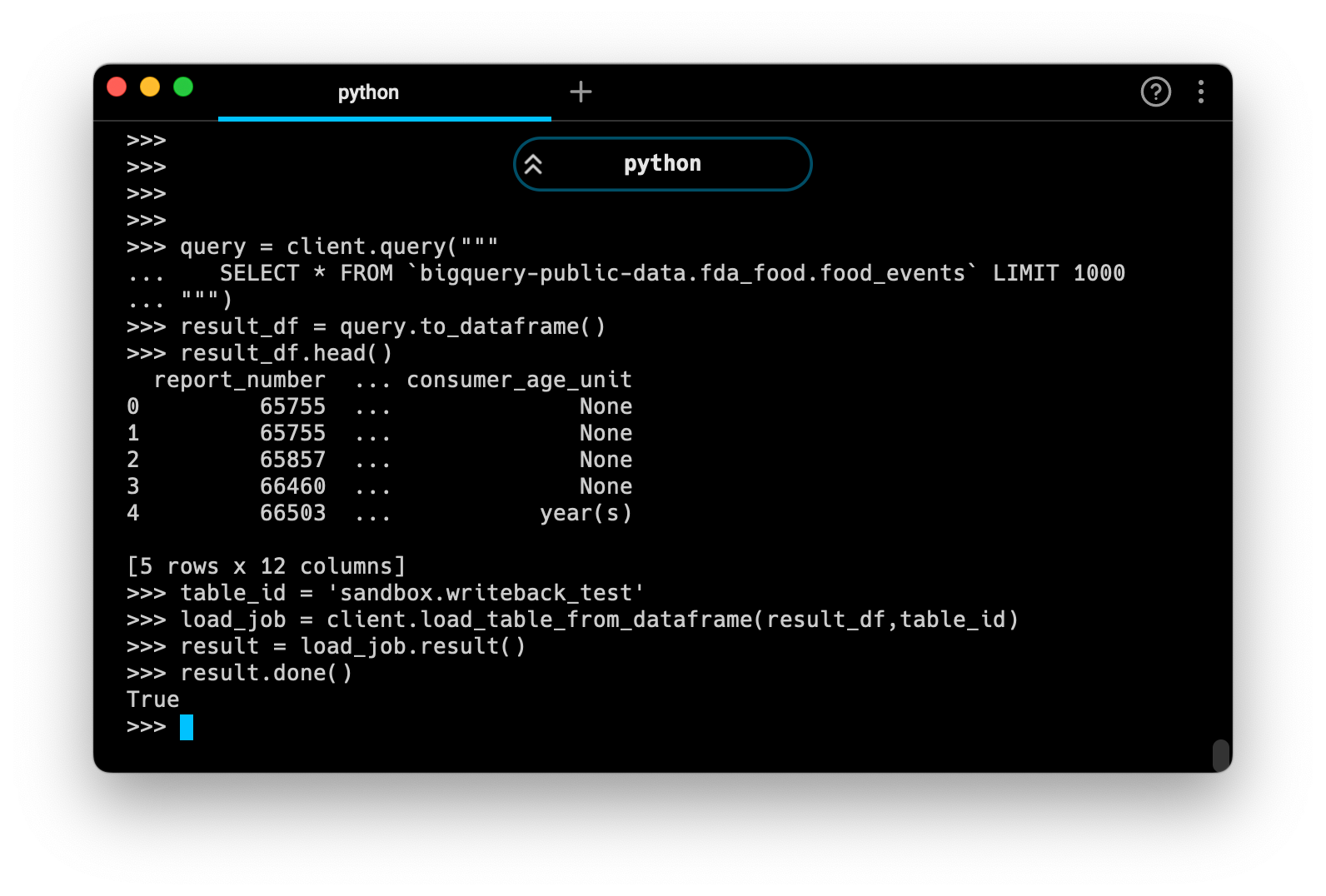Image resolution: width=1326 pixels, height=896 pixels.
Task: Click the text "LIMIT 1000"
Action: pyautogui.click(x=1059, y=273)
